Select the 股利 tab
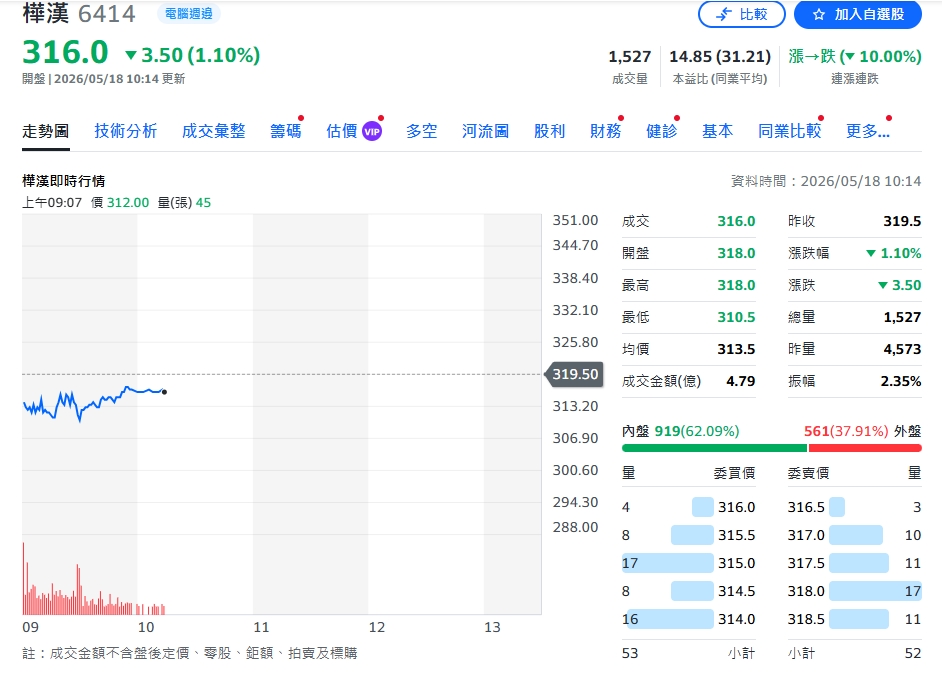The height and width of the screenshot is (674, 942). 550,131
